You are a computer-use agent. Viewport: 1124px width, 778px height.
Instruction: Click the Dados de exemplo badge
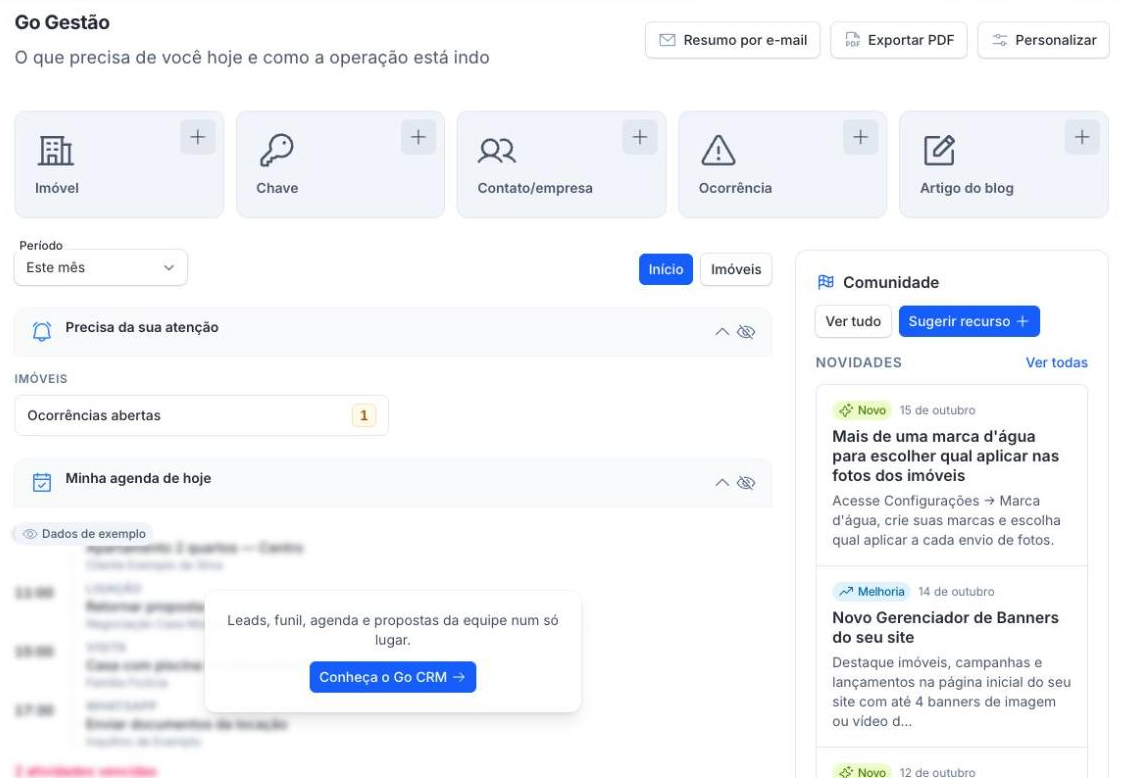[84, 533]
